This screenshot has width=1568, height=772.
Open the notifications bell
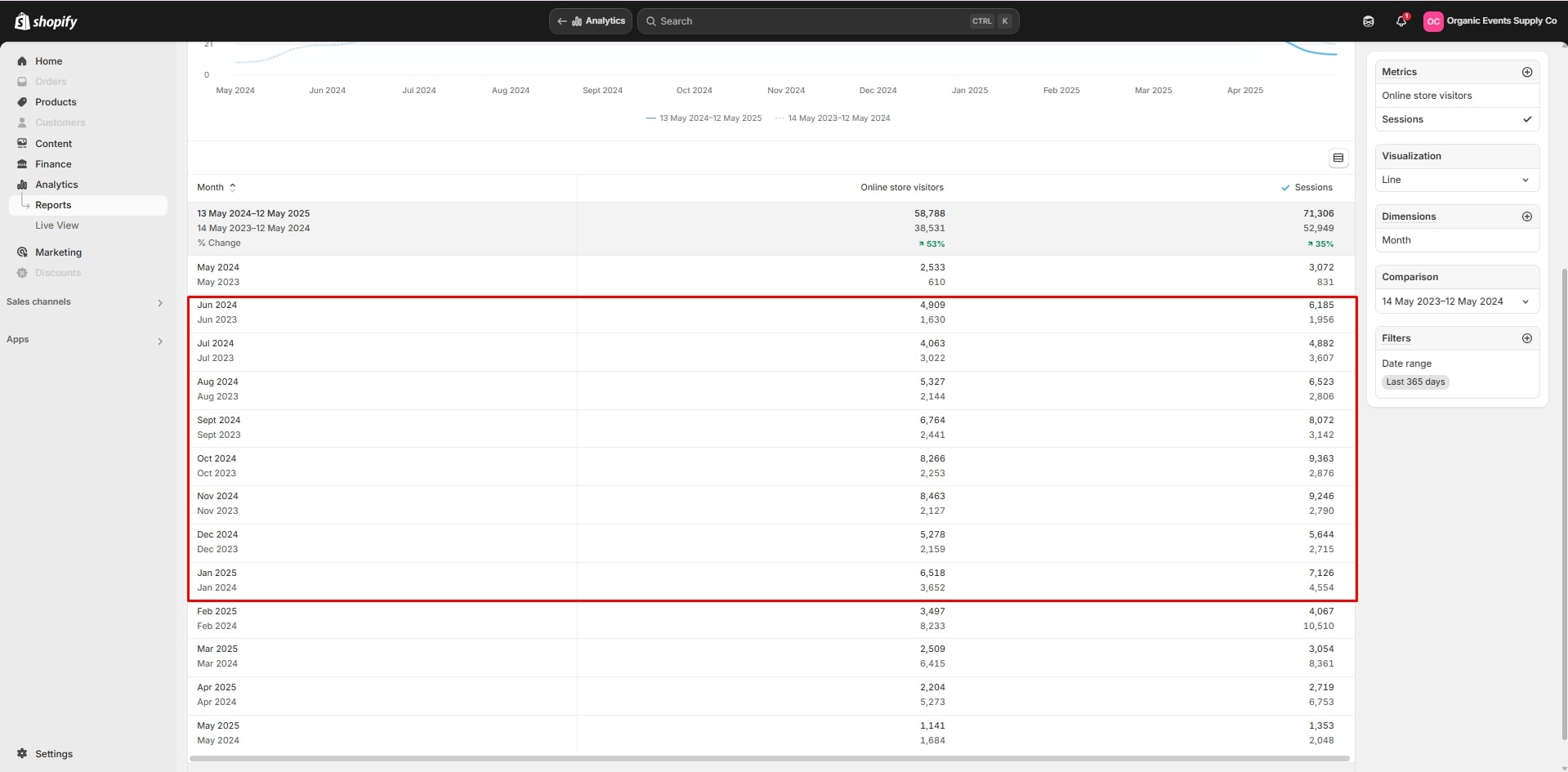coord(1401,21)
